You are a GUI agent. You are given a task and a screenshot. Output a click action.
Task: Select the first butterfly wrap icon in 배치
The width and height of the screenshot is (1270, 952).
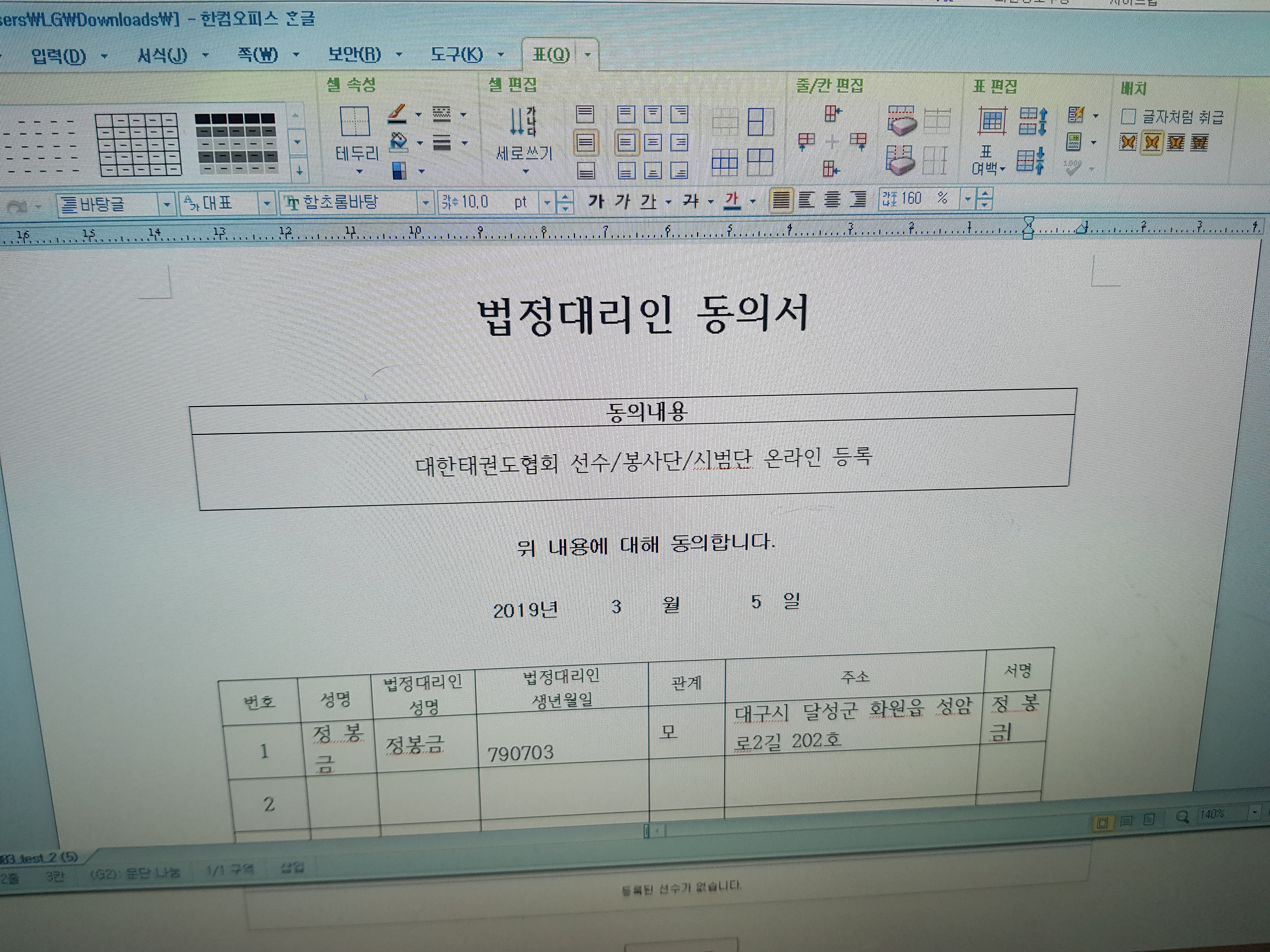1128,142
